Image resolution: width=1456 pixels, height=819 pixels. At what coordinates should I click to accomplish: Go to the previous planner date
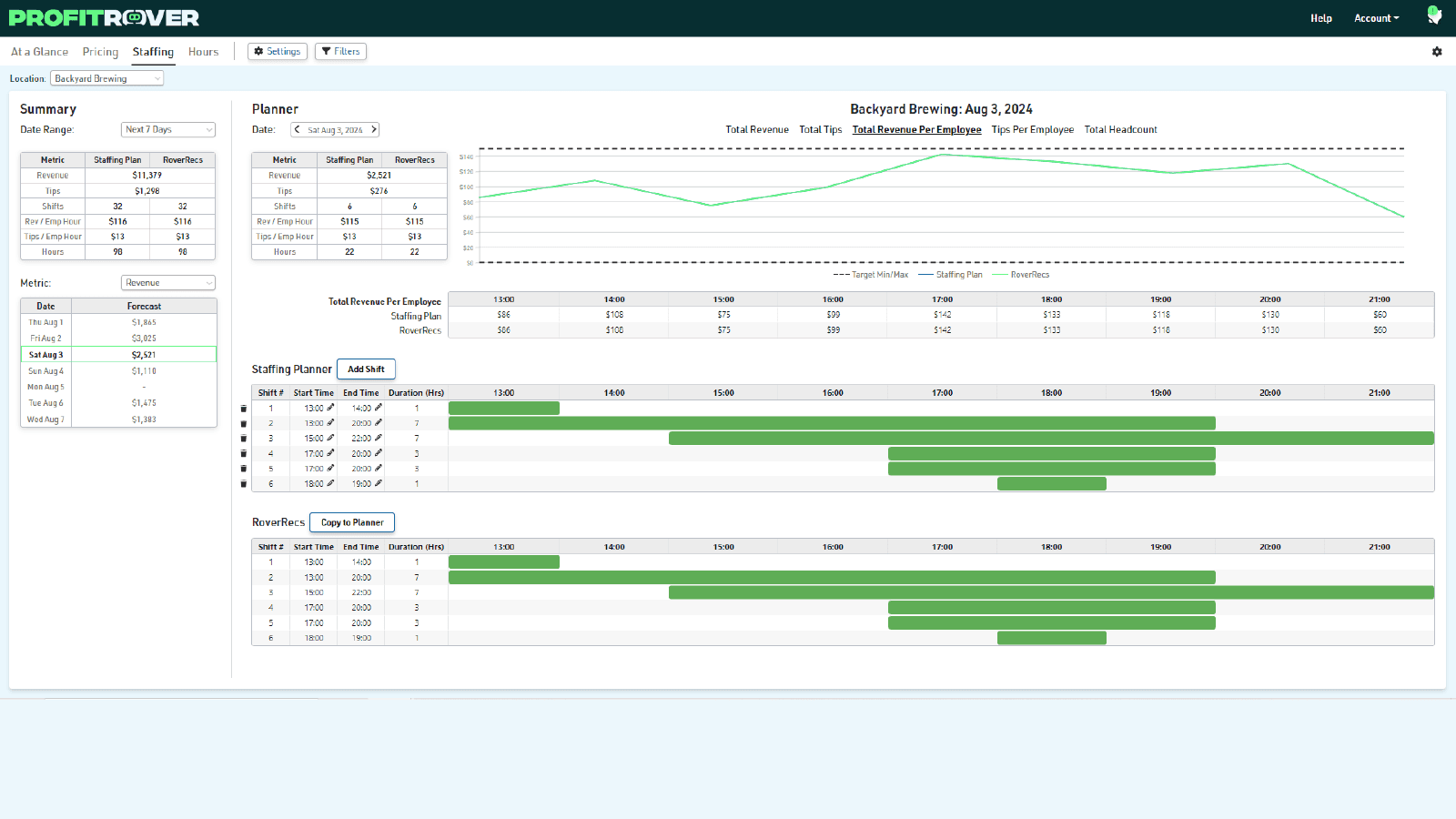tap(297, 129)
